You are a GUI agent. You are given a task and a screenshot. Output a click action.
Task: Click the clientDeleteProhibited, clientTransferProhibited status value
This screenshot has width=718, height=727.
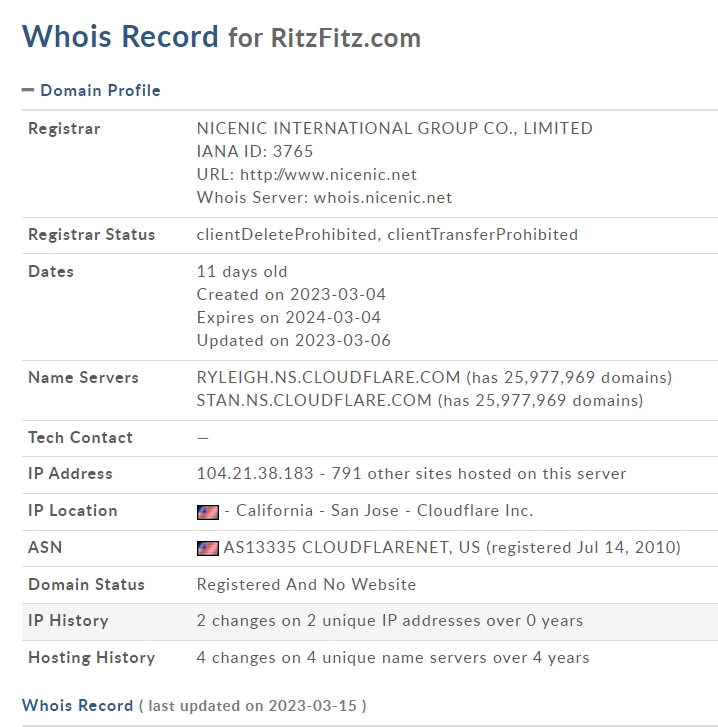(x=387, y=235)
